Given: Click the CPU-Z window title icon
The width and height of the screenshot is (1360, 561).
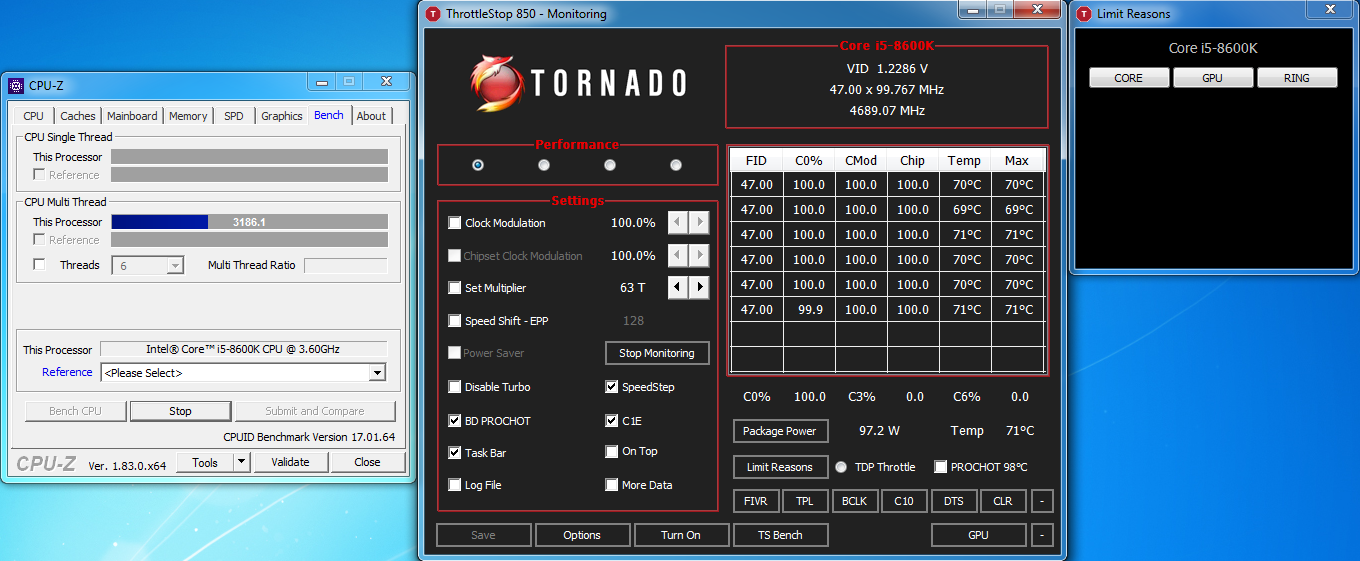Looking at the screenshot, I should (16, 86).
